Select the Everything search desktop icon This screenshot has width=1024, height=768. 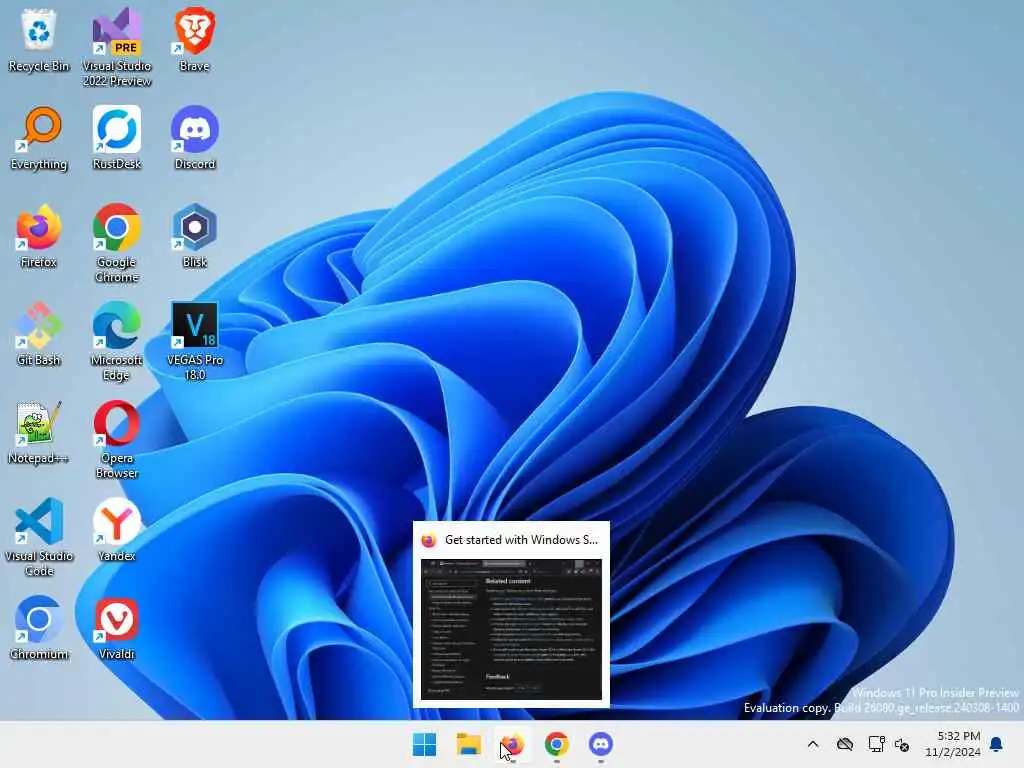39,138
